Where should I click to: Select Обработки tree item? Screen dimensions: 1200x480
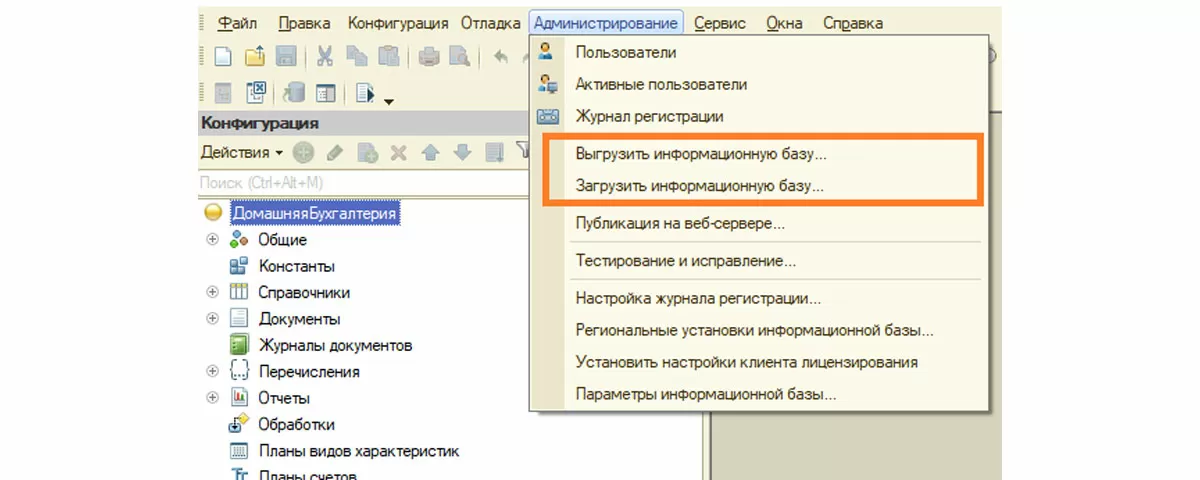296,424
